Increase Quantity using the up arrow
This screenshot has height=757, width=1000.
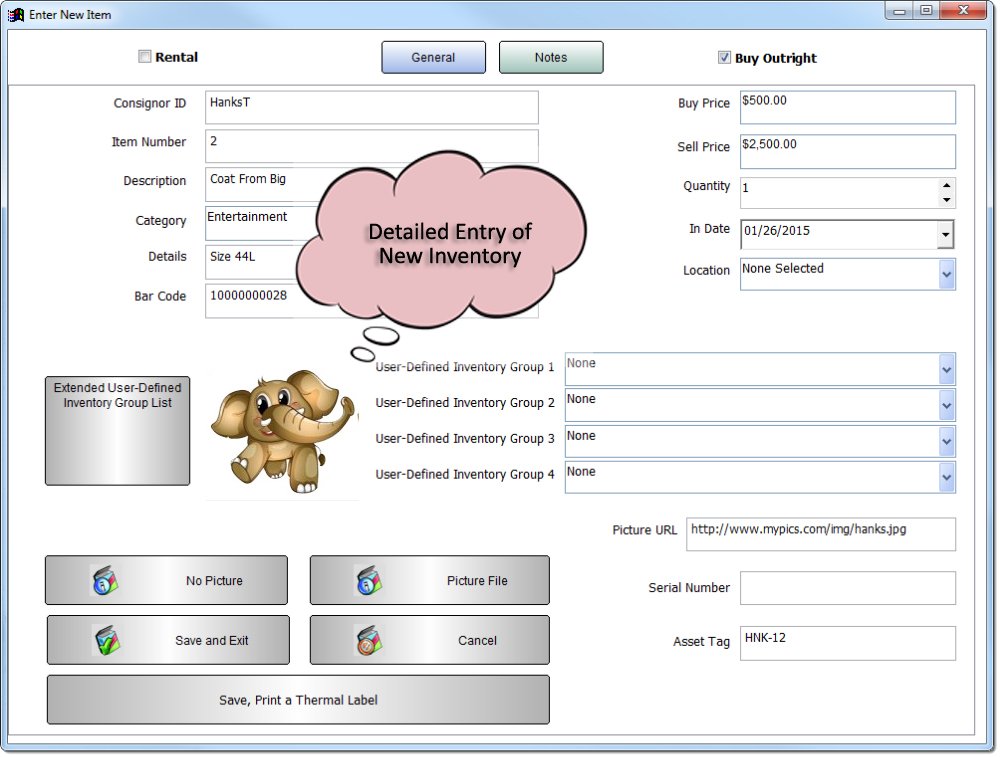(x=948, y=186)
